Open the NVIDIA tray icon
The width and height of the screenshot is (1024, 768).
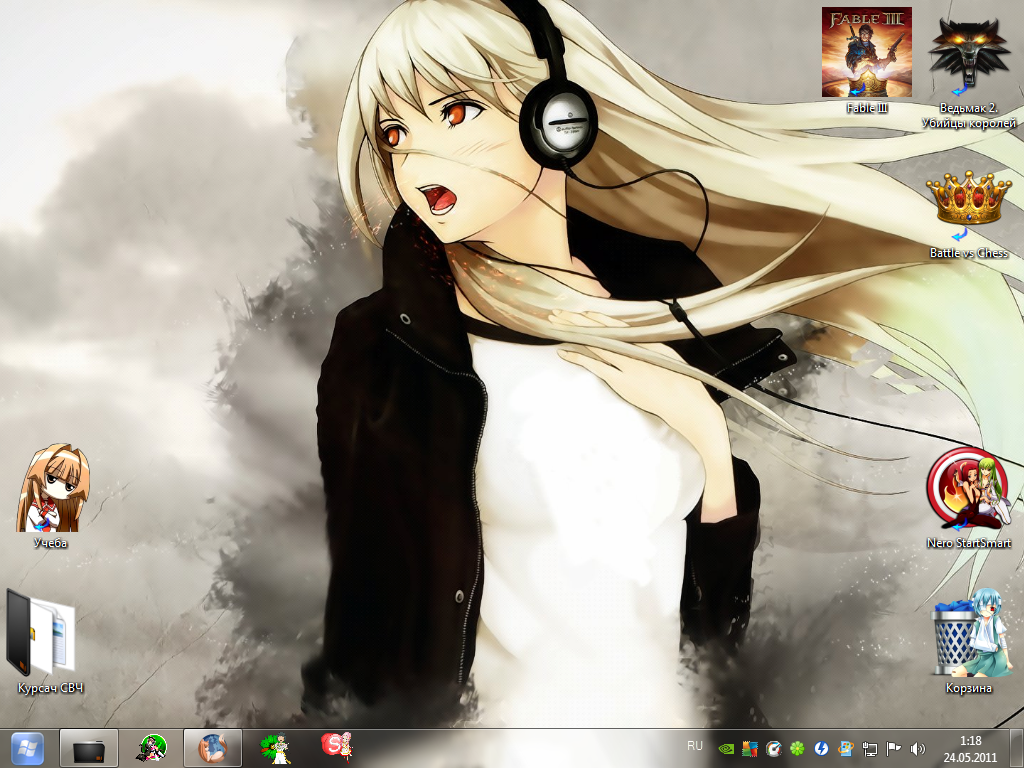point(726,748)
